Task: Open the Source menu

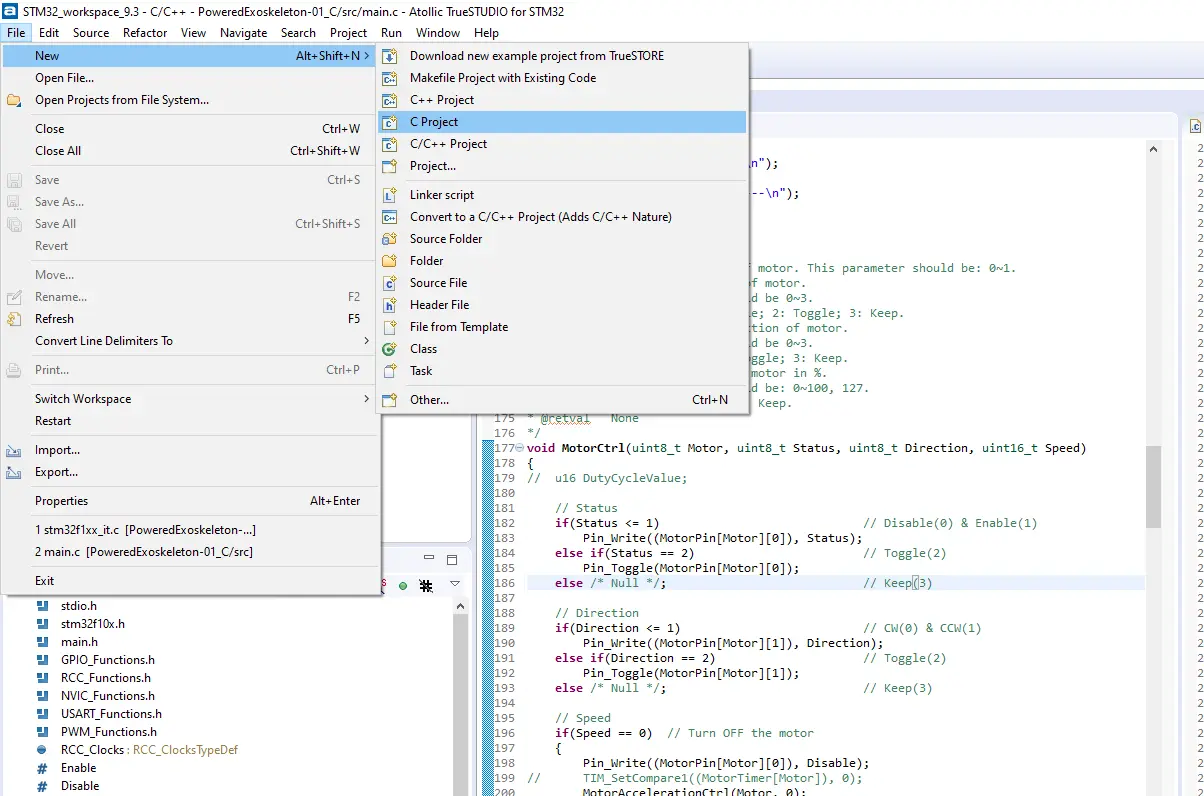Action: tap(91, 33)
